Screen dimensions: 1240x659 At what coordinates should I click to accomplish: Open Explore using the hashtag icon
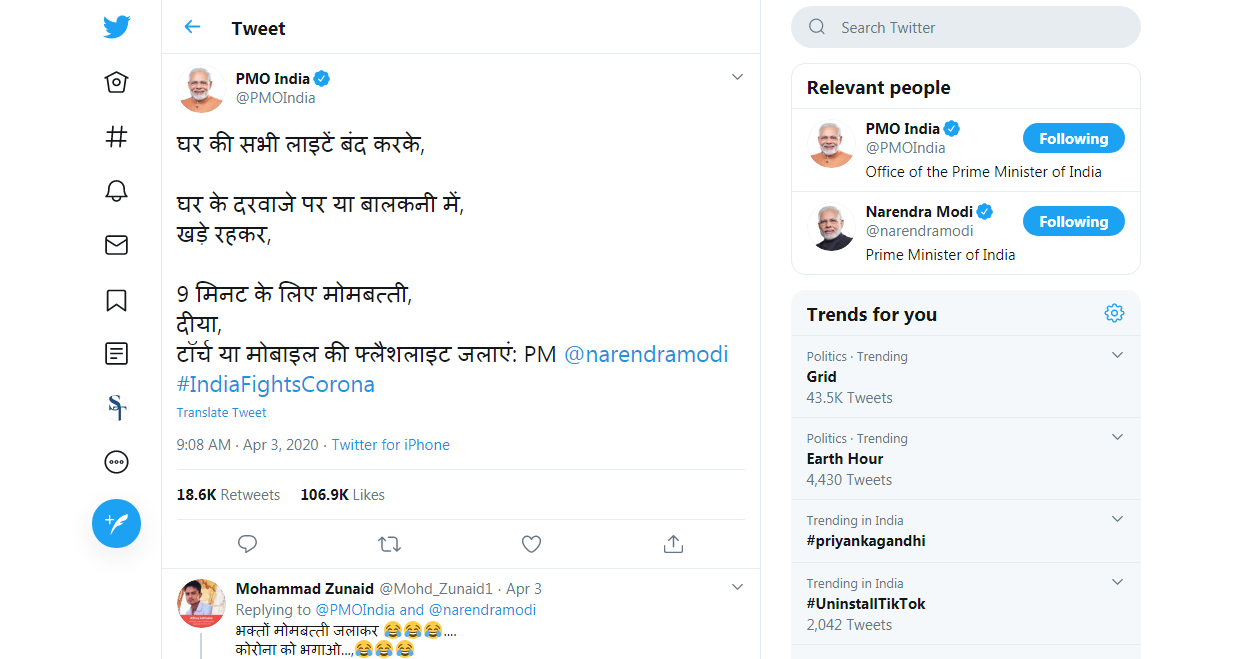116,136
